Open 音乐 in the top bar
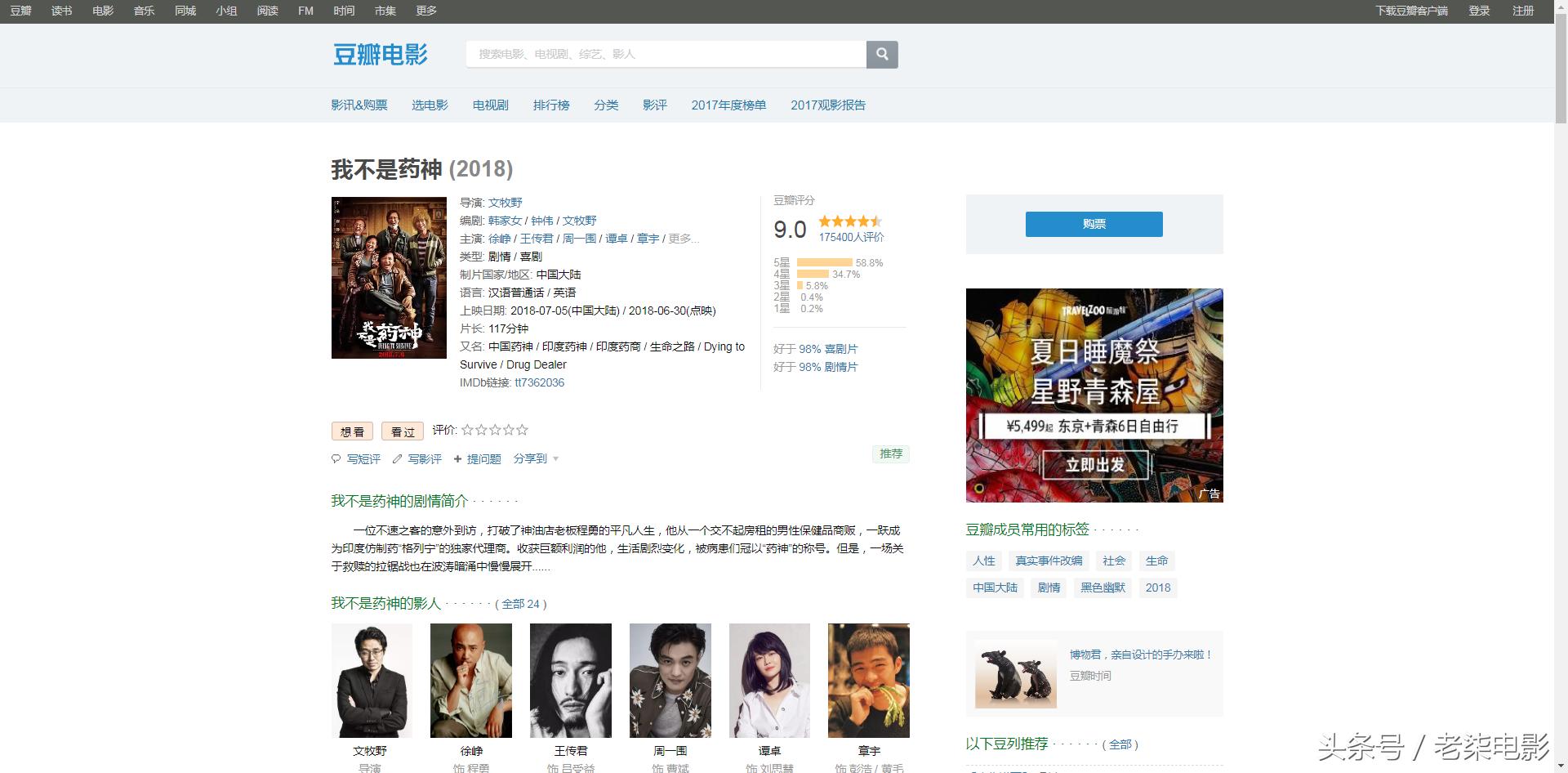 144,11
